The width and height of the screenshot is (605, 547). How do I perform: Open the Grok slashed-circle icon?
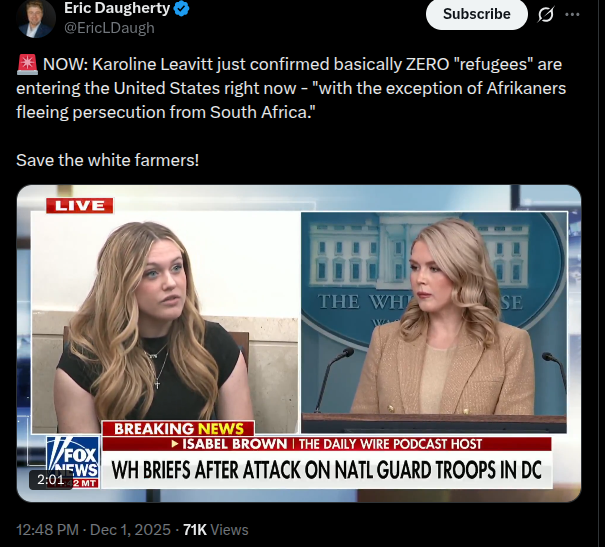tap(546, 15)
